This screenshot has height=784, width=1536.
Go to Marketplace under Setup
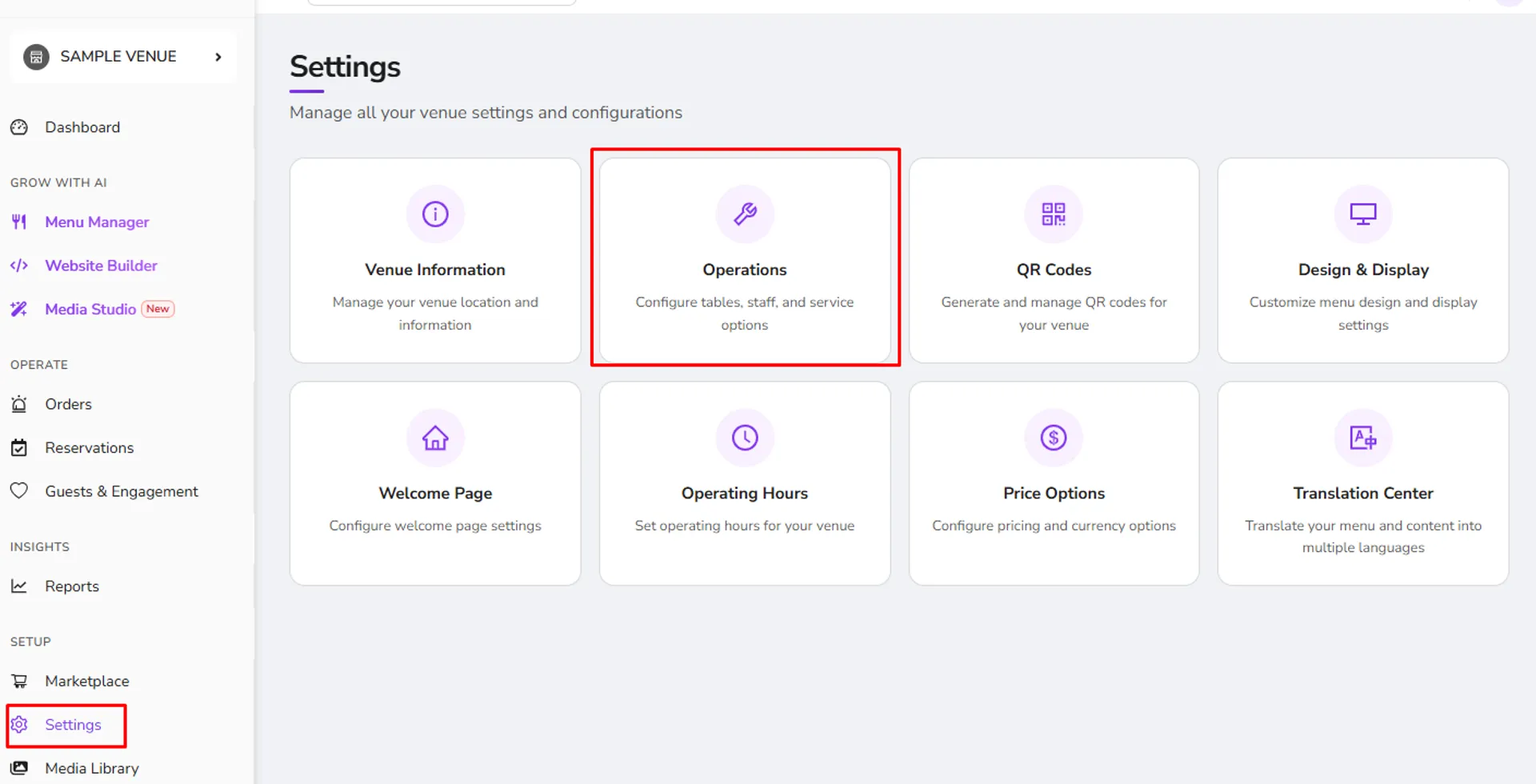pos(86,681)
